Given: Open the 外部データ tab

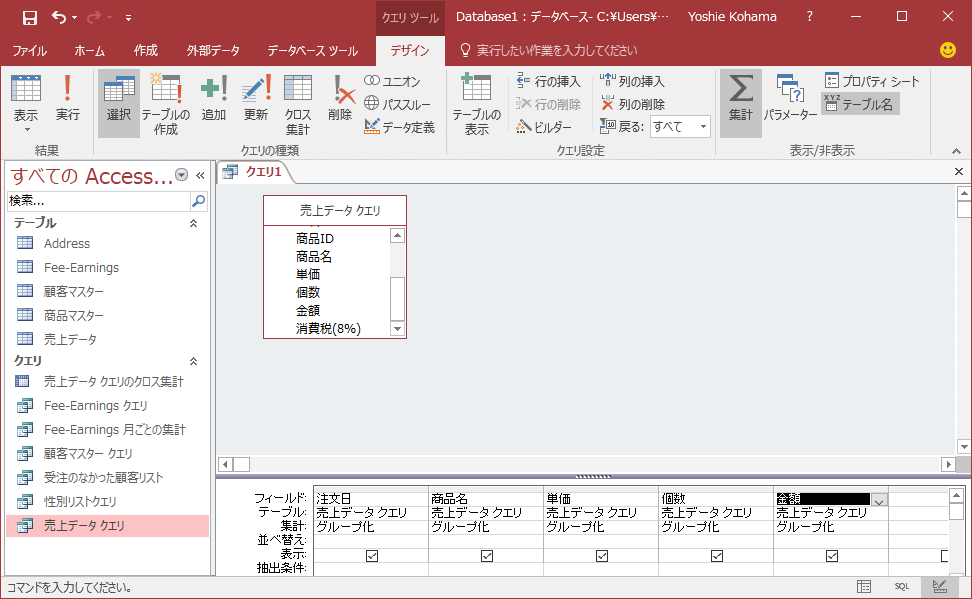Looking at the screenshot, I should [x=213, y=51].
